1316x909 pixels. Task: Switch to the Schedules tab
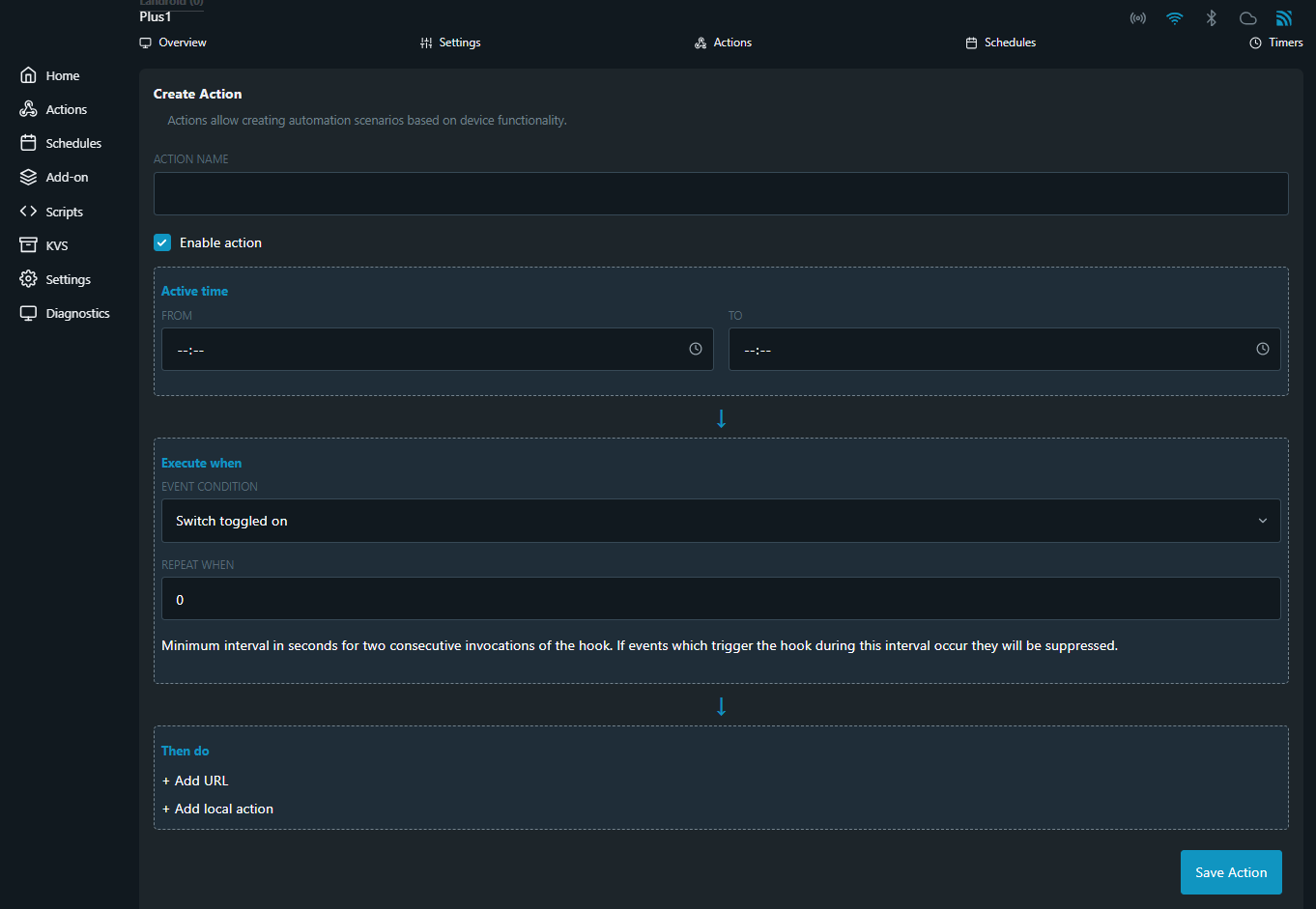tap(1000, 43)
